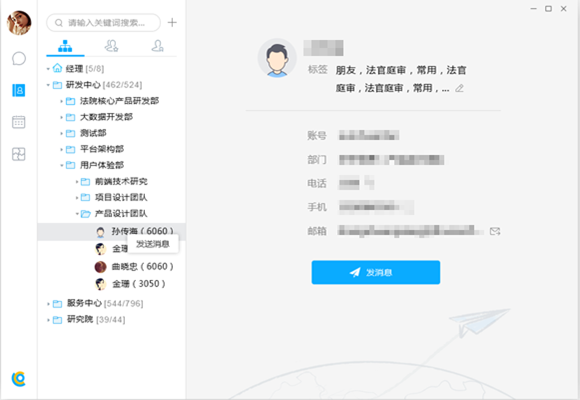
Task: Click 发送消息 tooltip popup
Action: [x=153, y=244]
